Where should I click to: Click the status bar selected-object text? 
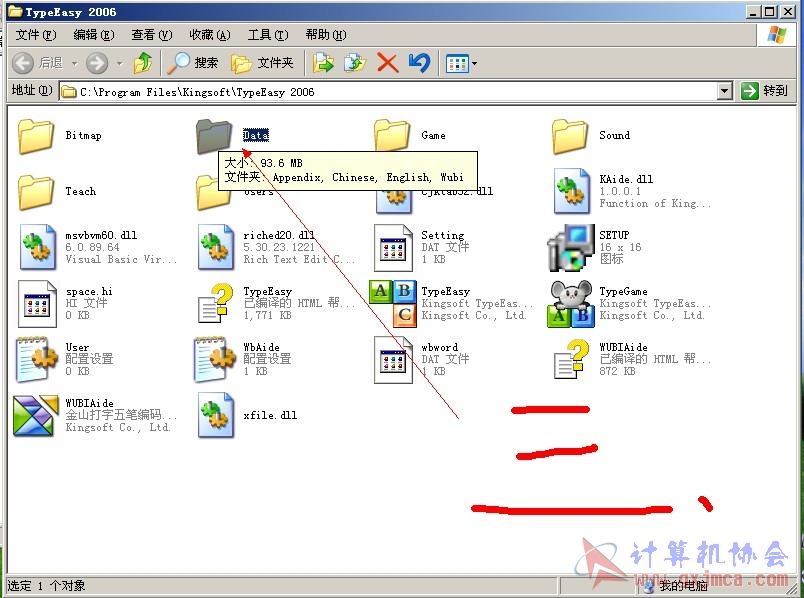click(46, 586)
